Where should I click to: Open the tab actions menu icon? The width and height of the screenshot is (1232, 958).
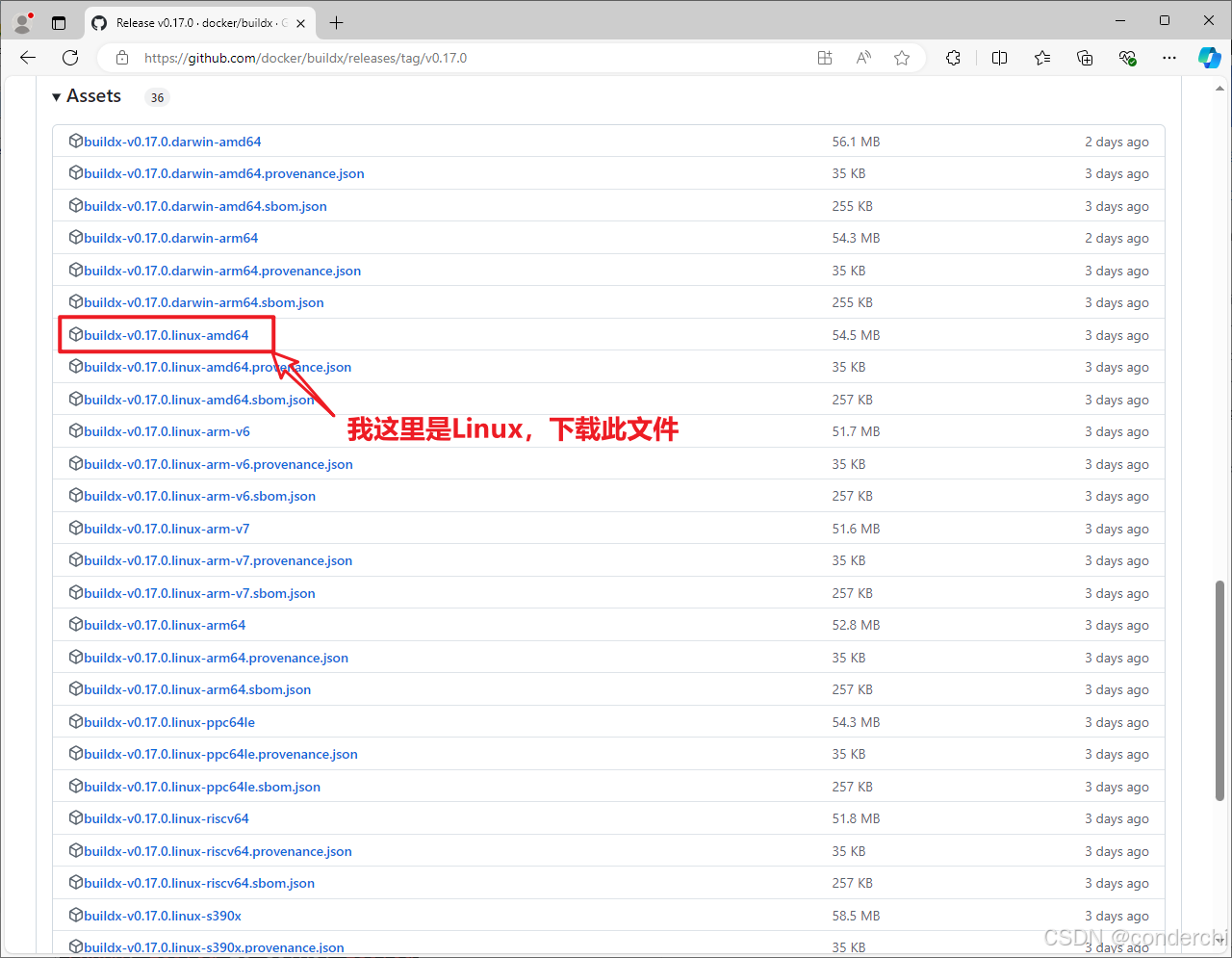pyautogui.click(x=59, y=22)
